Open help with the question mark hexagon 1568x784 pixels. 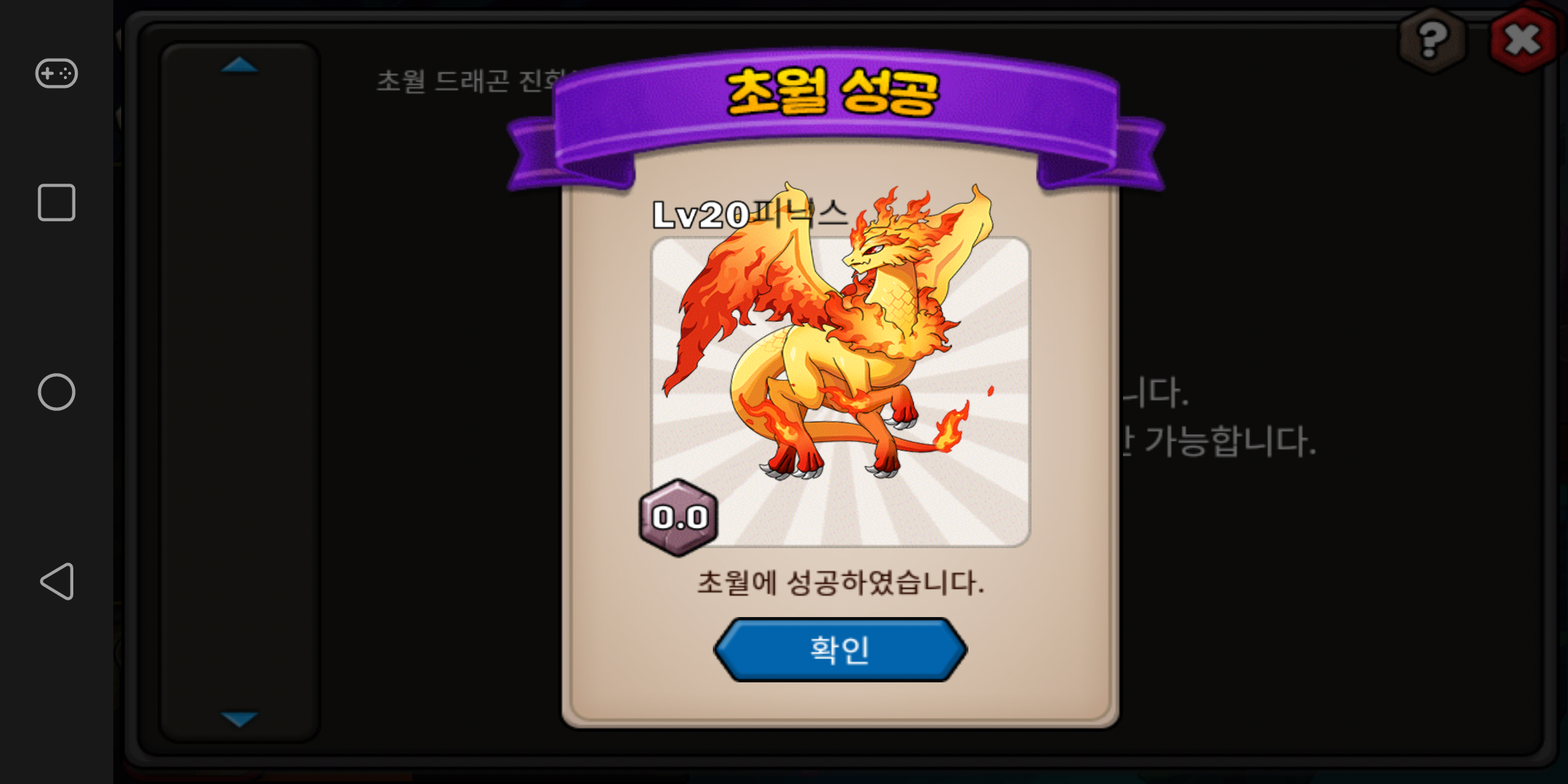[x=1432, y=39]
